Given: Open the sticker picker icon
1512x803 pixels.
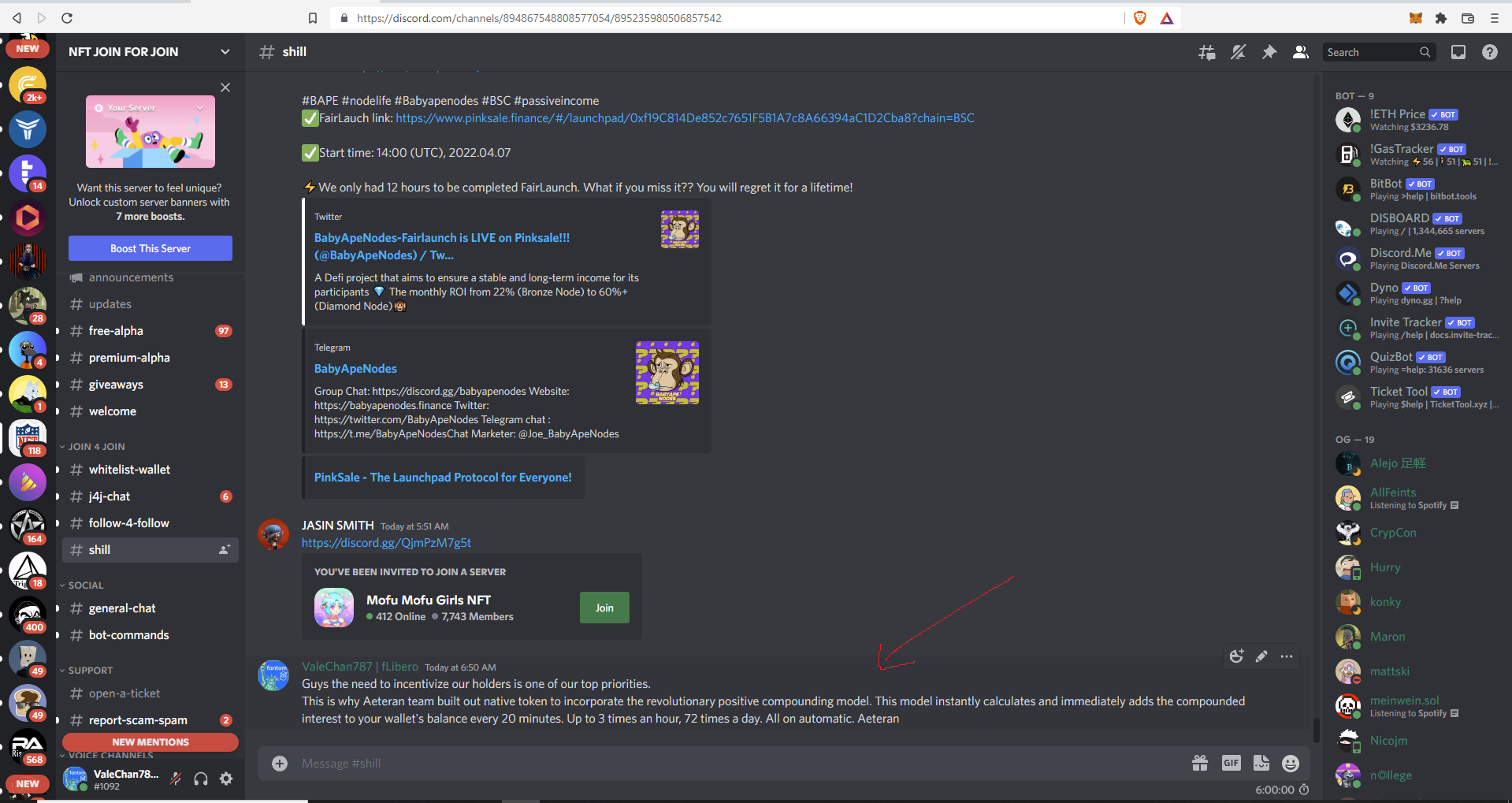Looking at the screenshot, I should (1261, 763).
